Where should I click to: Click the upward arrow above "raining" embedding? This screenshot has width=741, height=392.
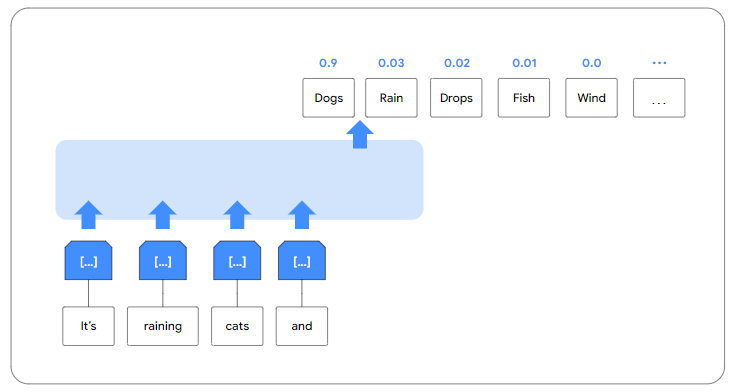163,215
